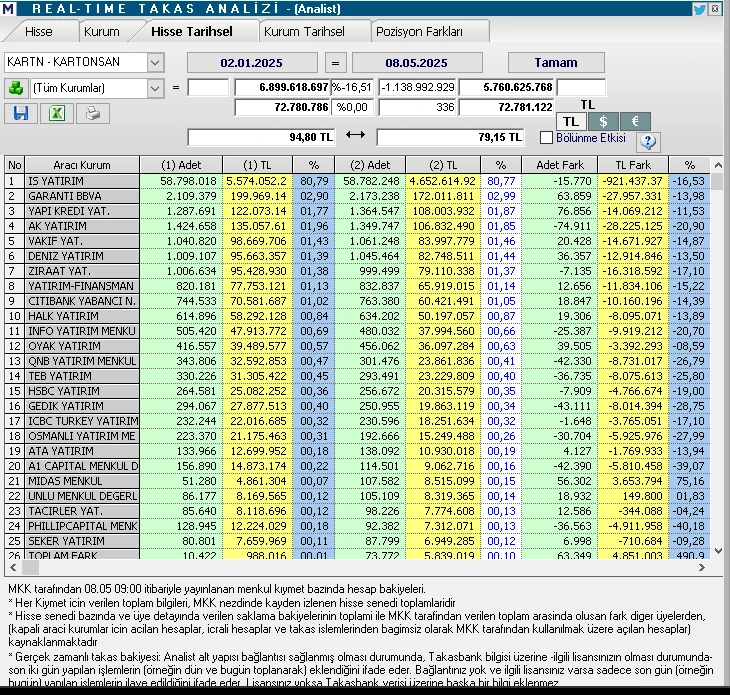730x695 pixels.
Task: Click the 79,15 TL price field
Action: (x=450, y=137)
